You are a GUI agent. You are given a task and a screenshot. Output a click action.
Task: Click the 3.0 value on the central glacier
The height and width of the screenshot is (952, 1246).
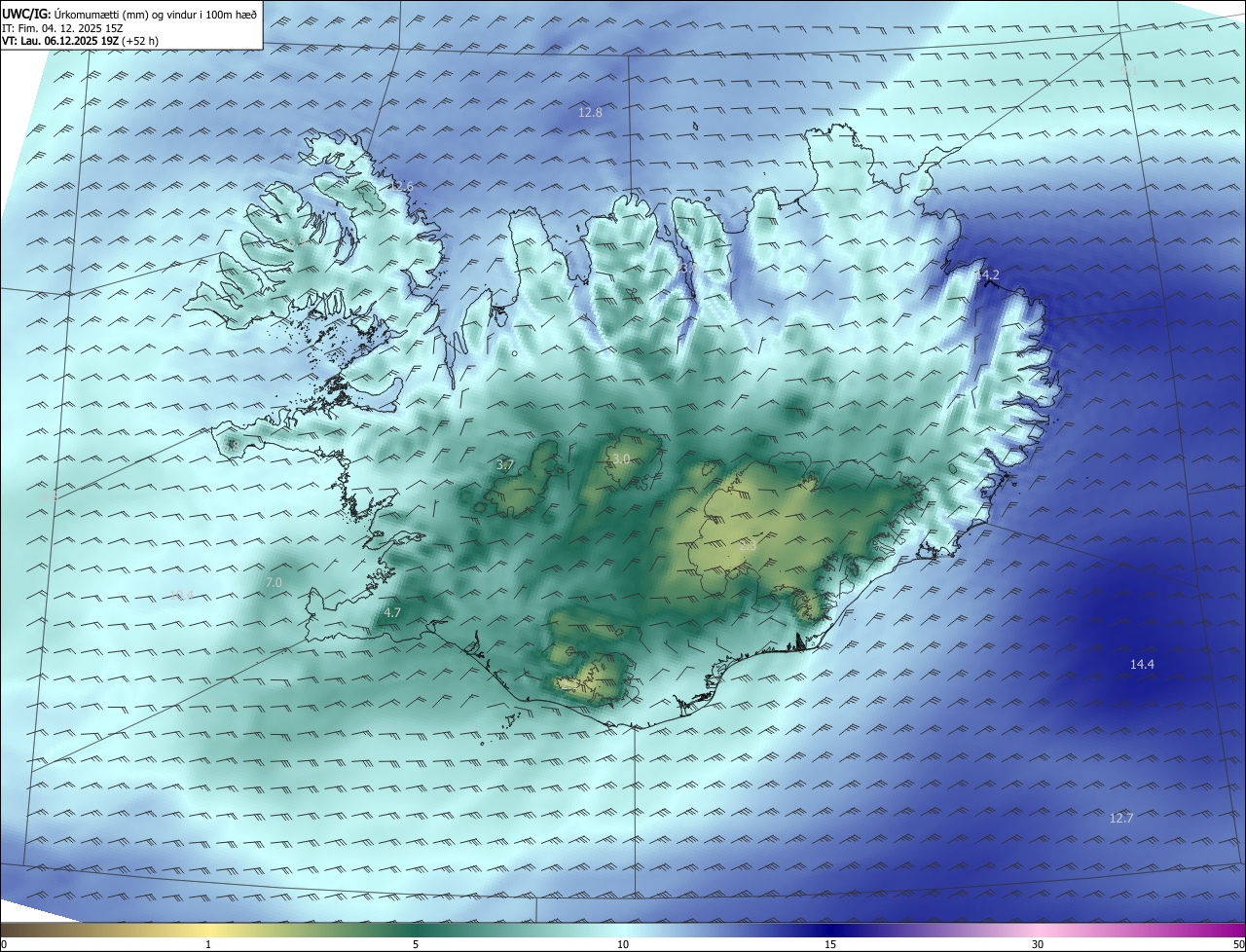621,458
